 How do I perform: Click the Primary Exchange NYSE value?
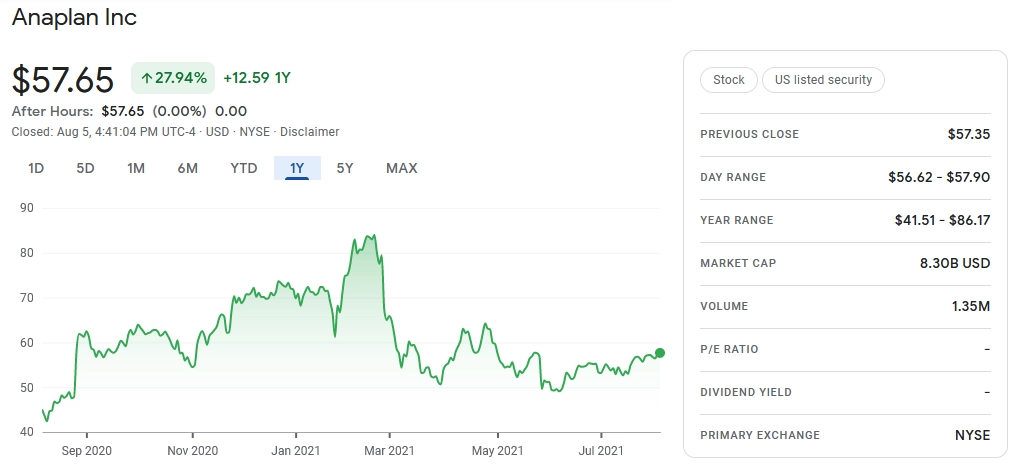[972, 435]
